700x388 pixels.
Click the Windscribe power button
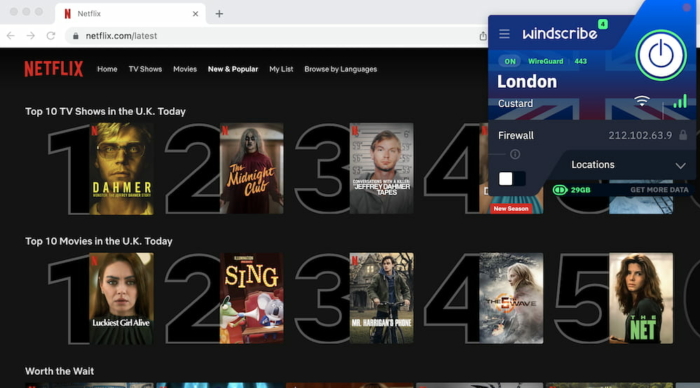pos(661,55)
